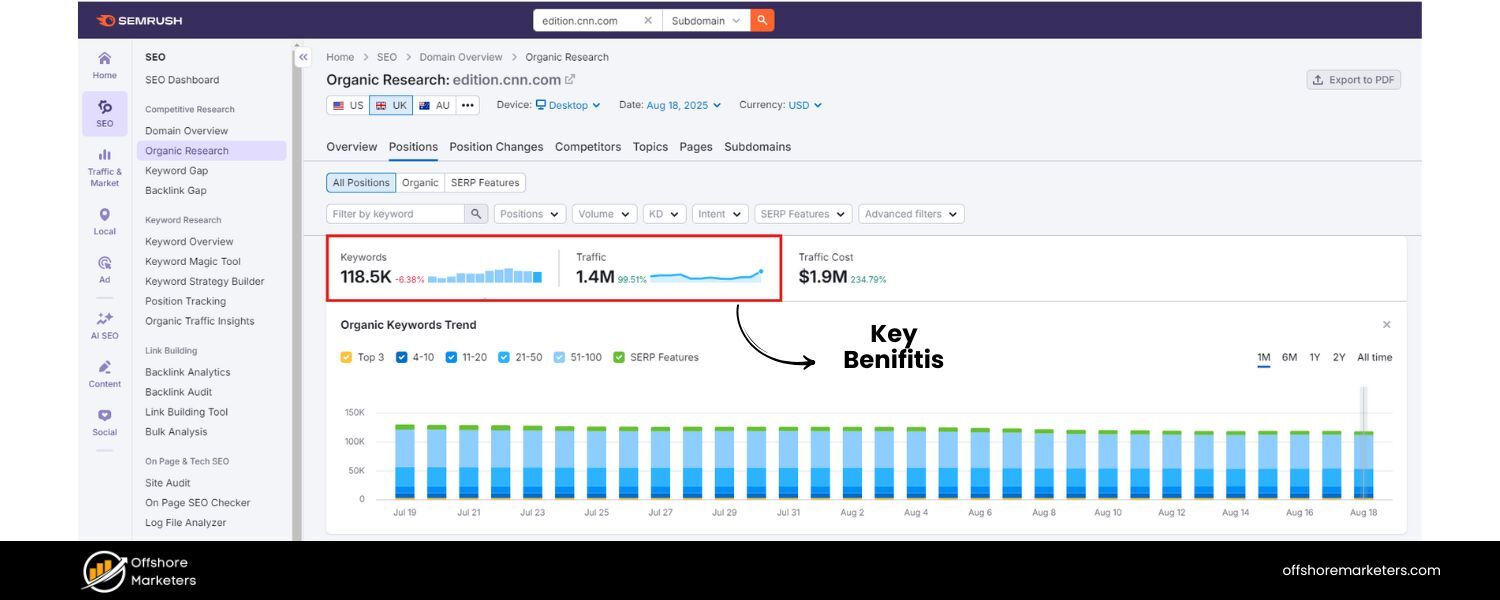This screenshot has width=1500, height=600.
Task: Disable the 21-50 positions checkbox
Action: tap(505, 357)
